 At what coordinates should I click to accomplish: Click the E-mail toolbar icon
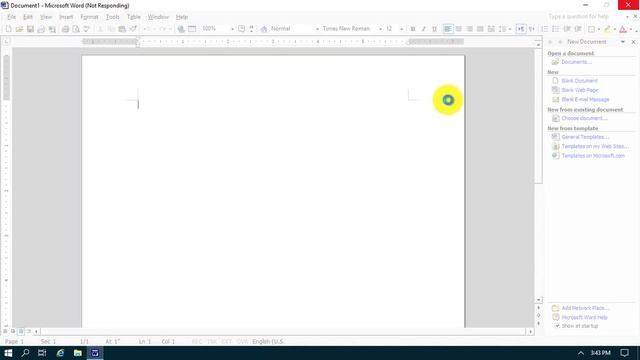coord(41,29)
